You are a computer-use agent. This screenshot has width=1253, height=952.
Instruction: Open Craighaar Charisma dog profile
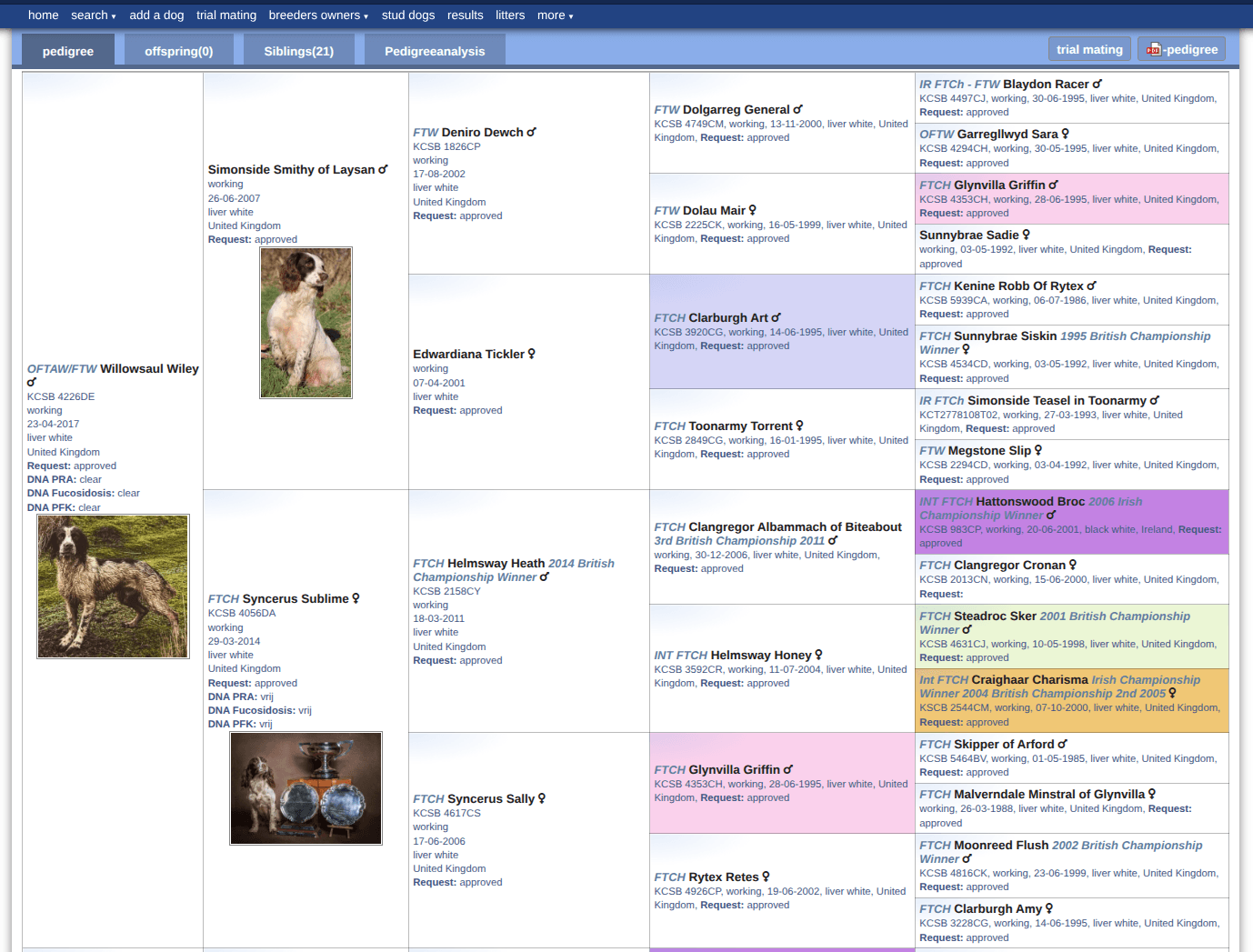point(1029,679)
